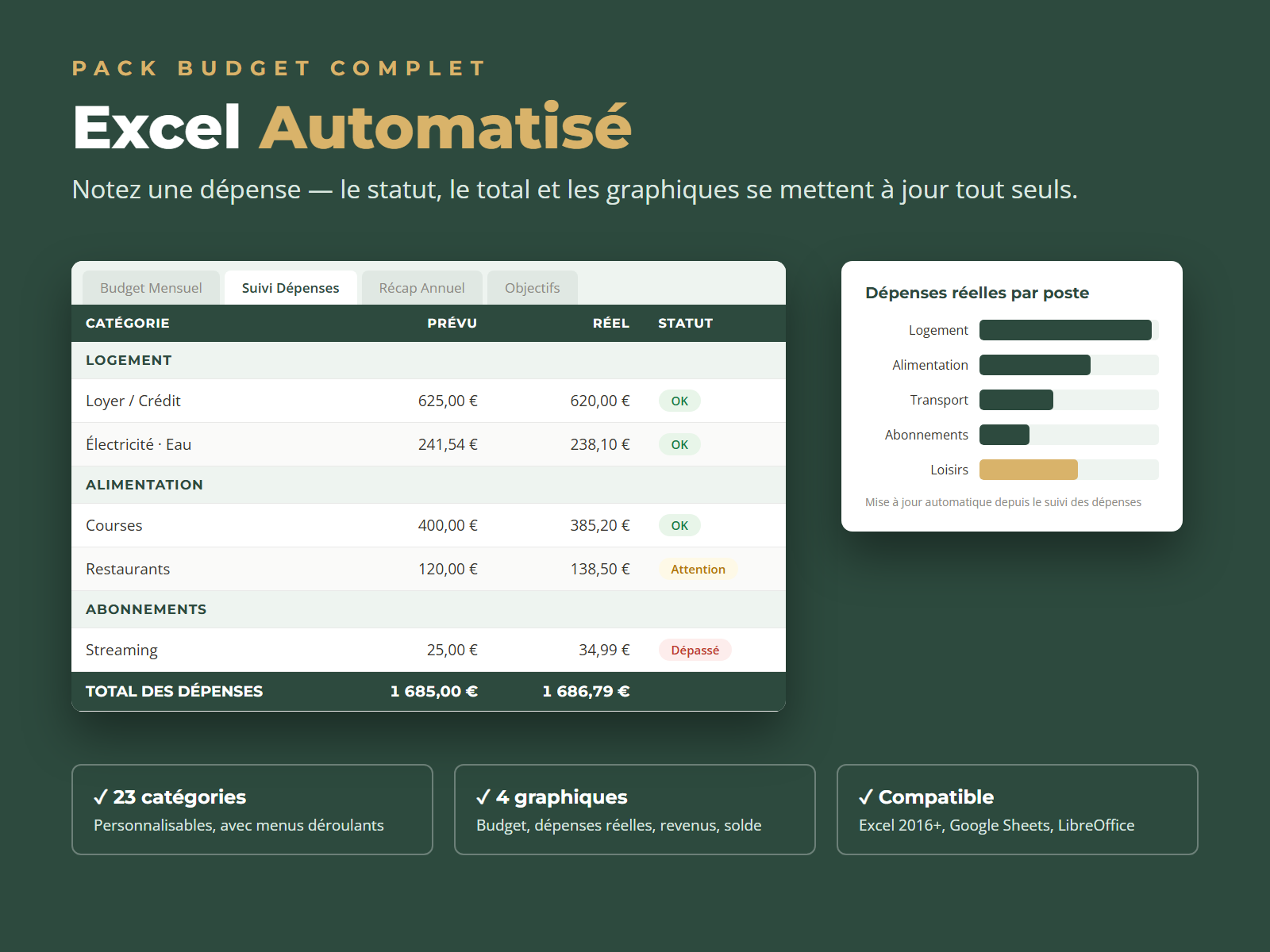Click the RÉEL column header
Image resolution: width=1270 pixels, height=952 pixels.
coord(610,323)
